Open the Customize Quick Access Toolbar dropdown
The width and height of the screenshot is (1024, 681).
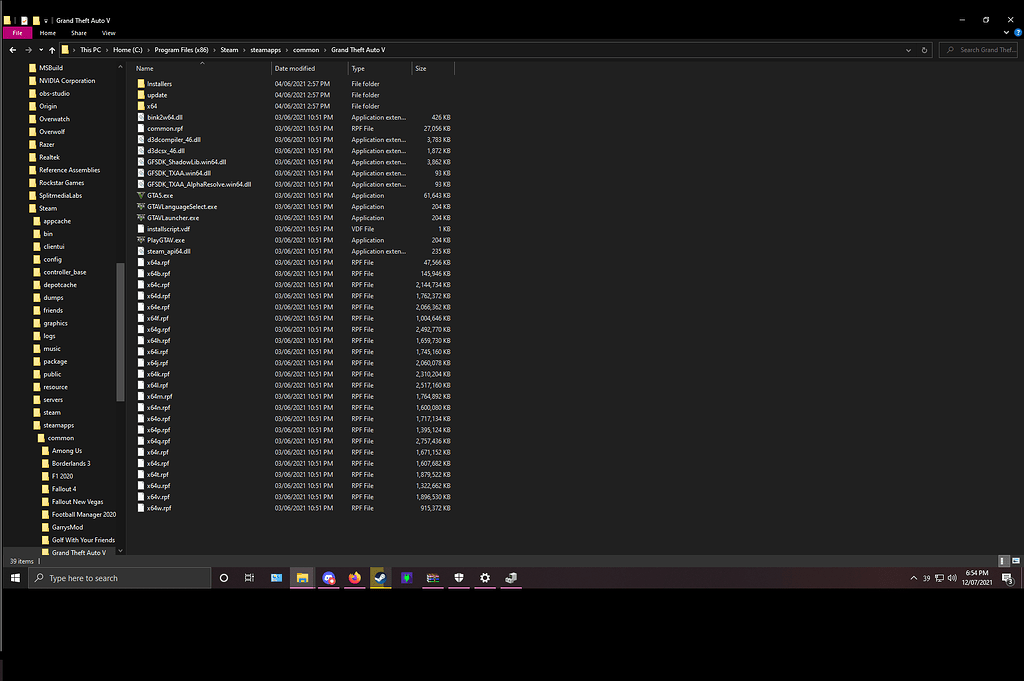[x=46, y=21]
